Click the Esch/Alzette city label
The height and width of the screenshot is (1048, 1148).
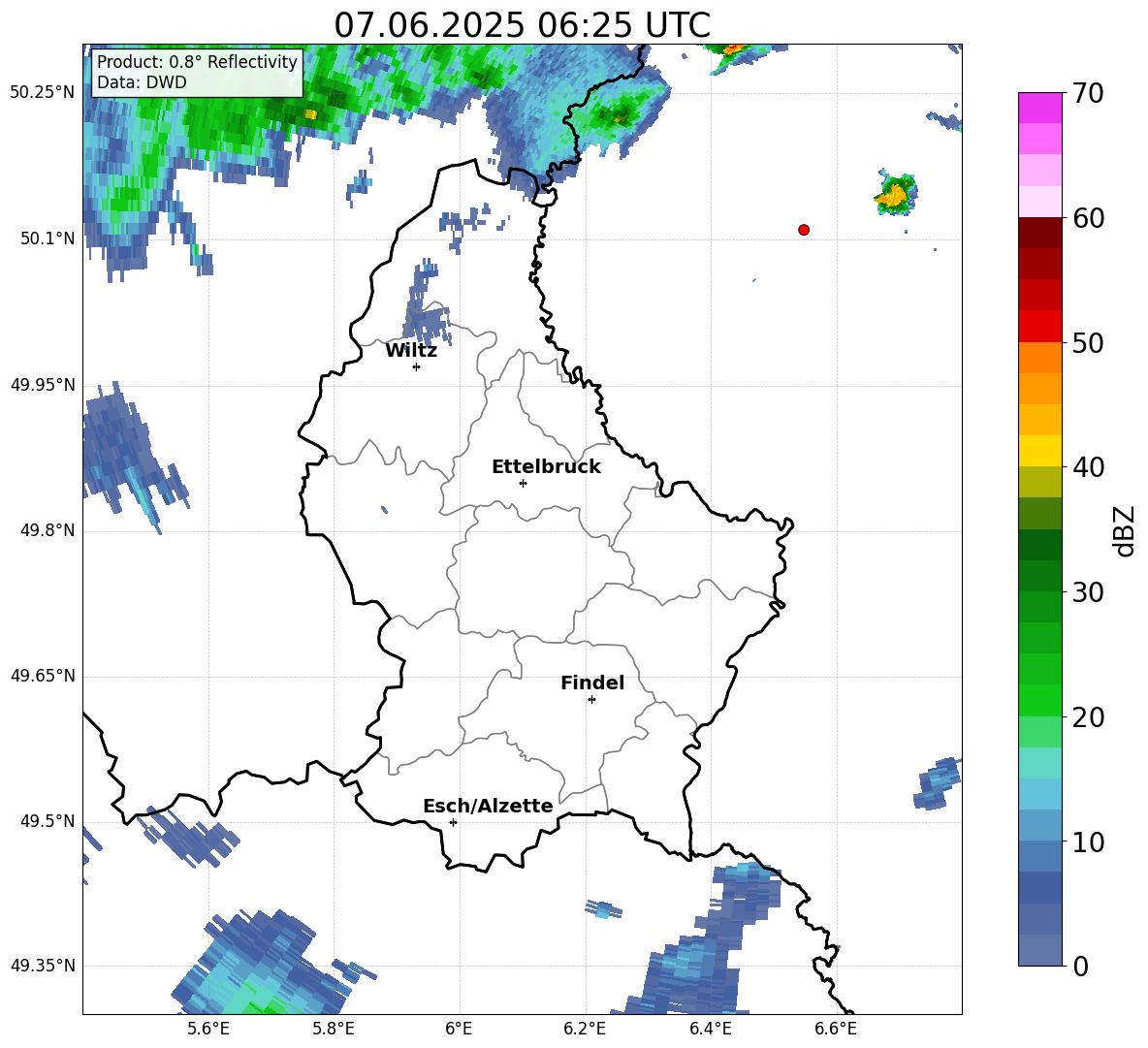(489, 806)
